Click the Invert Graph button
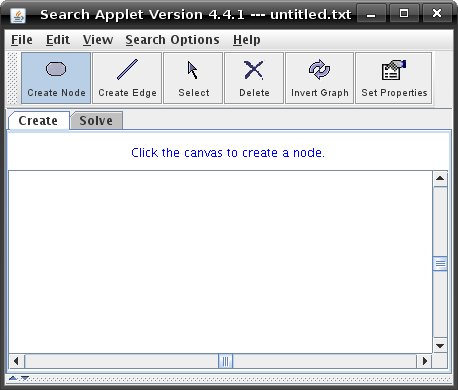The height and width of the screenshot is (390, 458). [x=319, y=78]
